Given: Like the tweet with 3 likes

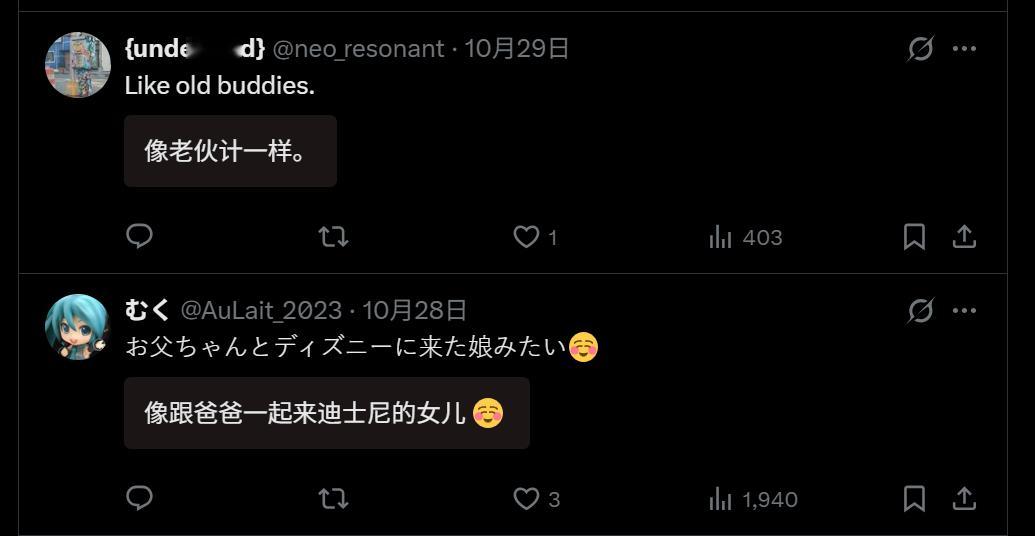Looking at the screenshot, I should (x=537, y=499).
